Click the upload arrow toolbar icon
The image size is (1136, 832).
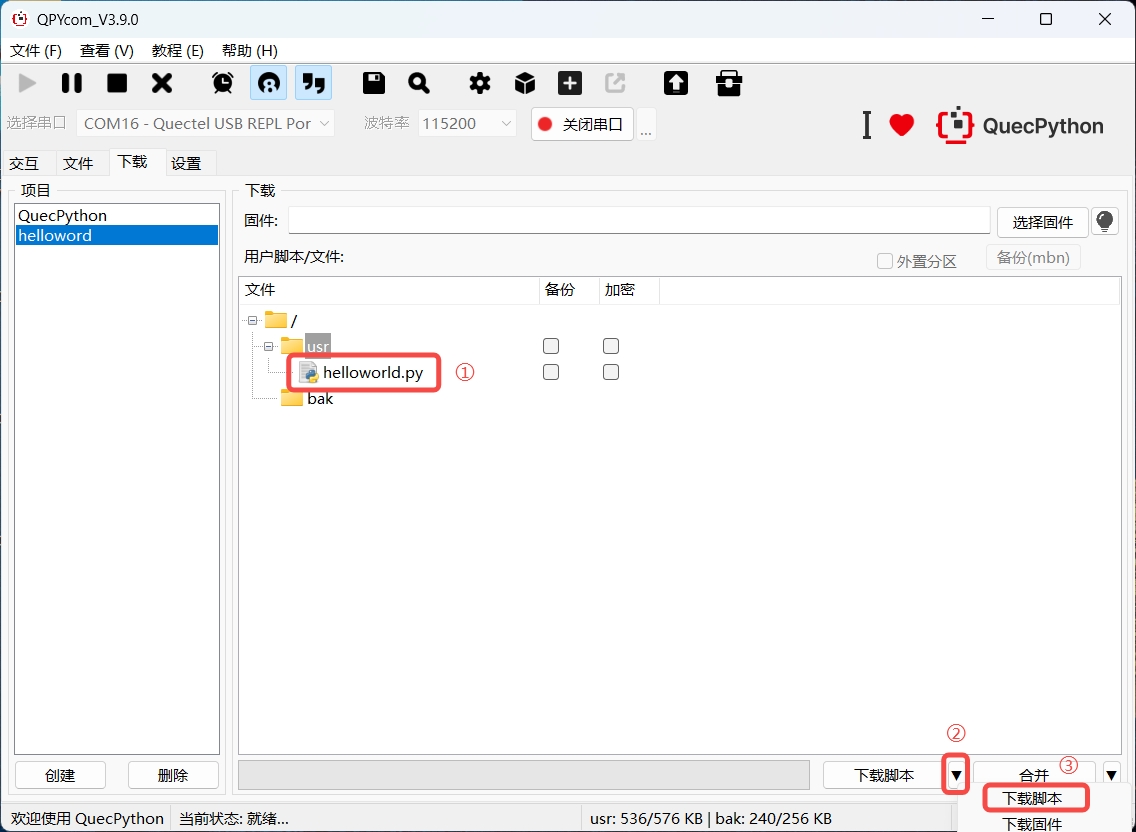[x=676, y=83]
